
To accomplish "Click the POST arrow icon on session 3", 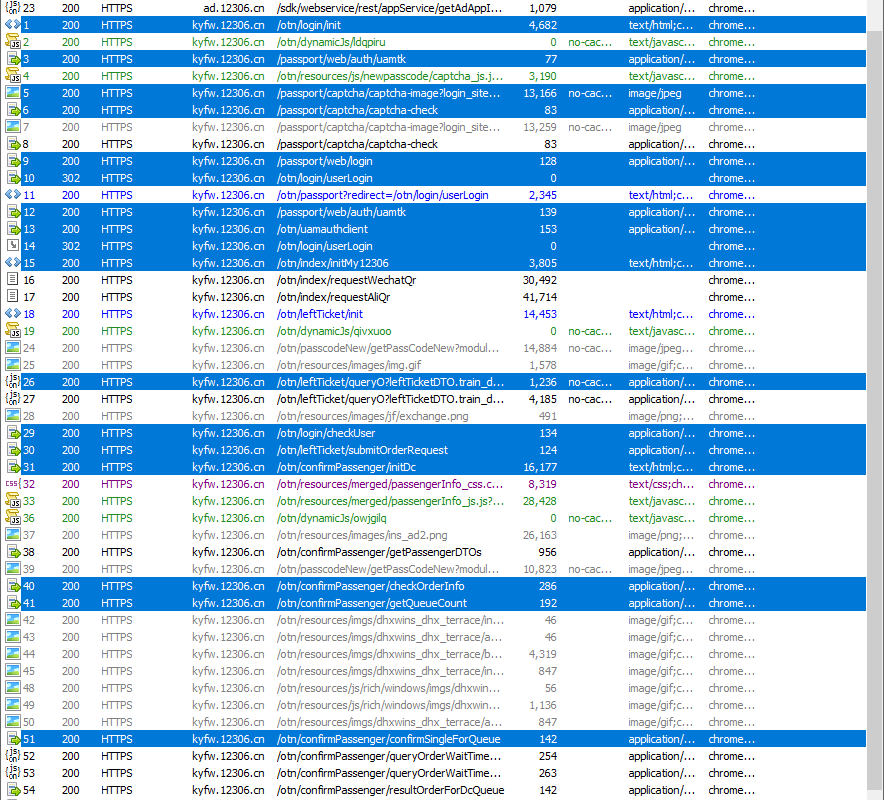I will (13, 59).
